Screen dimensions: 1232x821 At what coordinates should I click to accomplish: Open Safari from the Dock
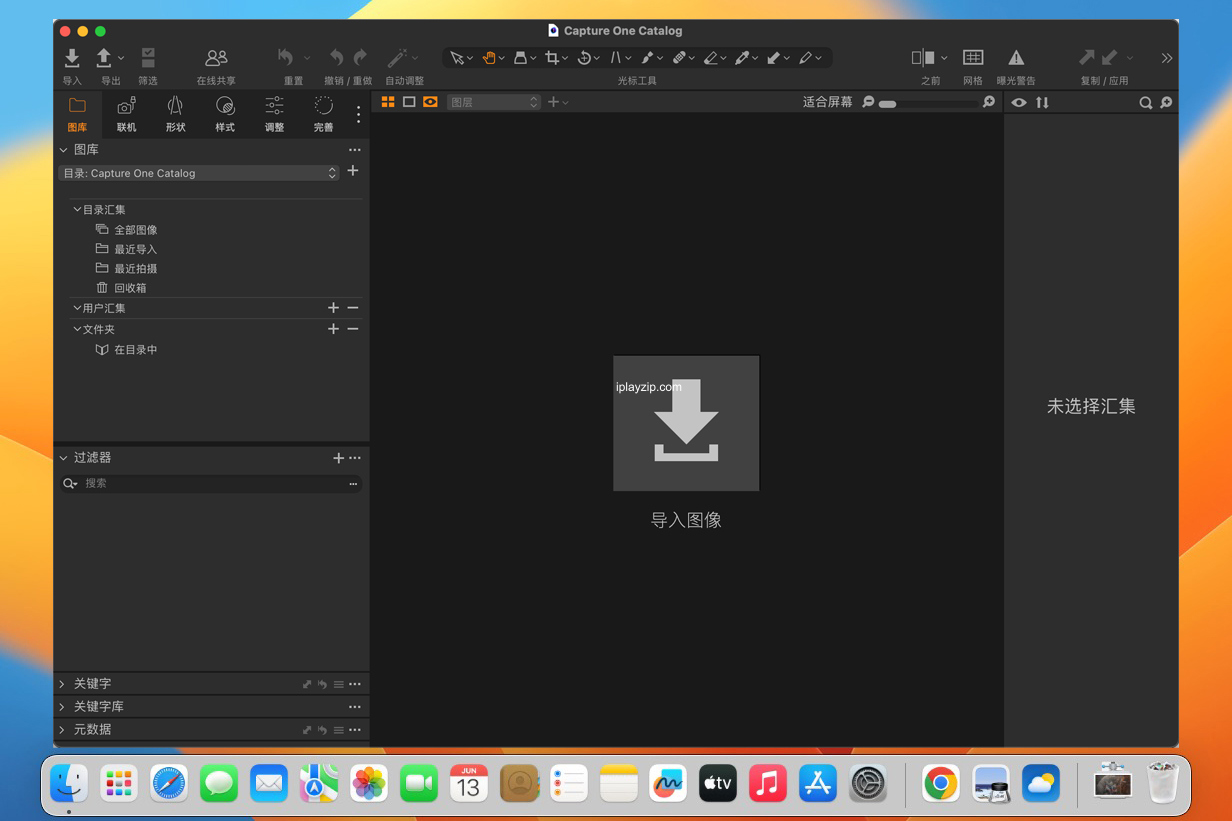[x=169, y=783]
